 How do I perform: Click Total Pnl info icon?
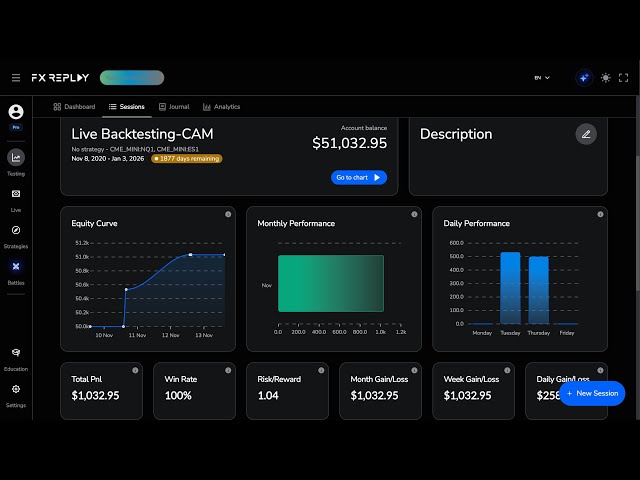tap(135, 370)
